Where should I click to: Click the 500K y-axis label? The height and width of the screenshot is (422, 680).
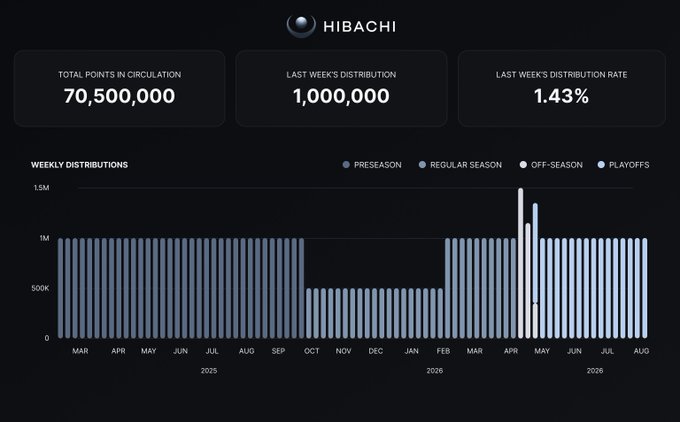(40, 288)
